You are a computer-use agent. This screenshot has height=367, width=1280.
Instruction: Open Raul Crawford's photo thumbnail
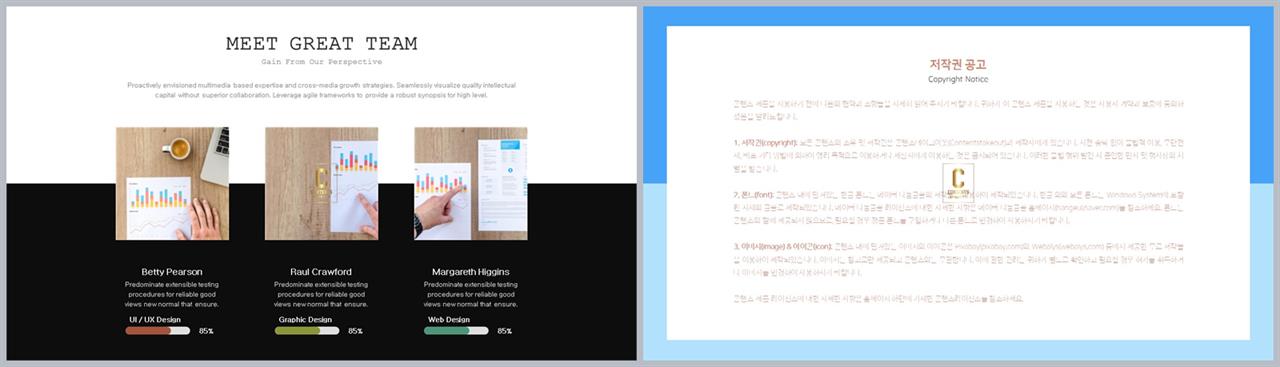click(x=321, y=183)
